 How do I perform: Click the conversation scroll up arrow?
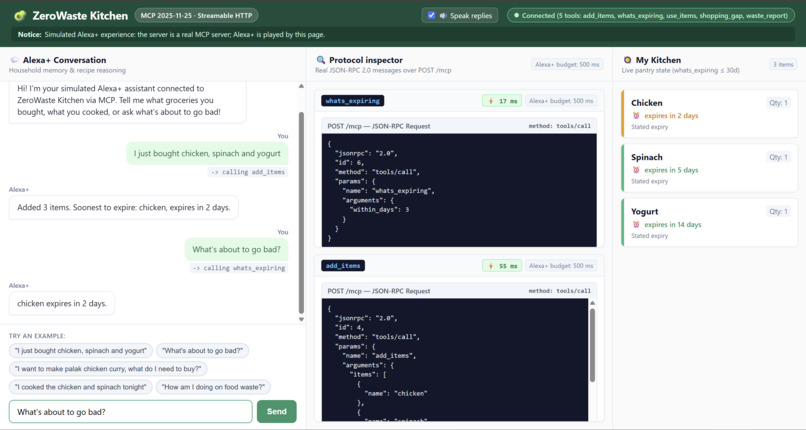pyautogui.click(x=301, y=86)
